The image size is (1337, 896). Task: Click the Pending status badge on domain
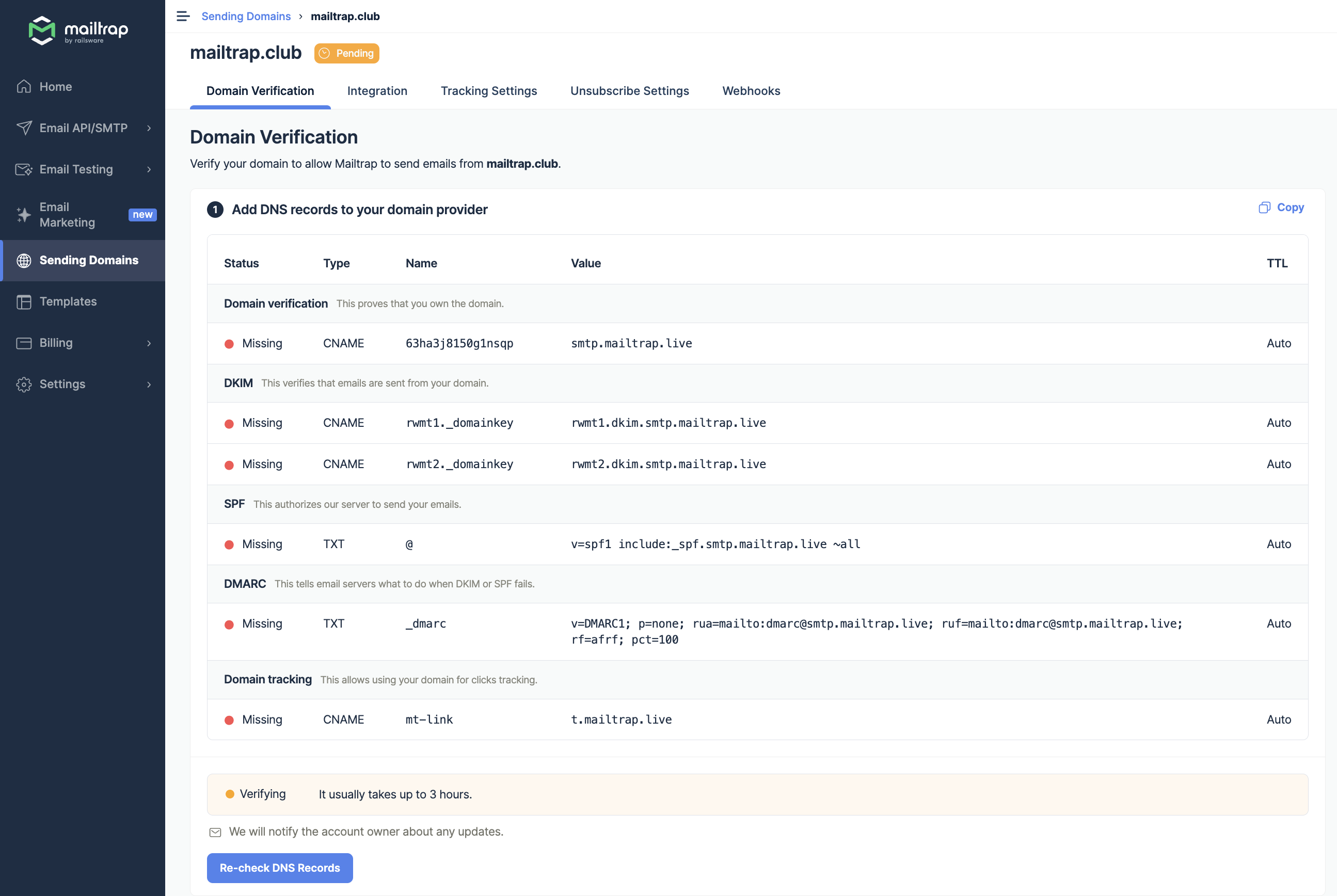(x=347, y=52)
